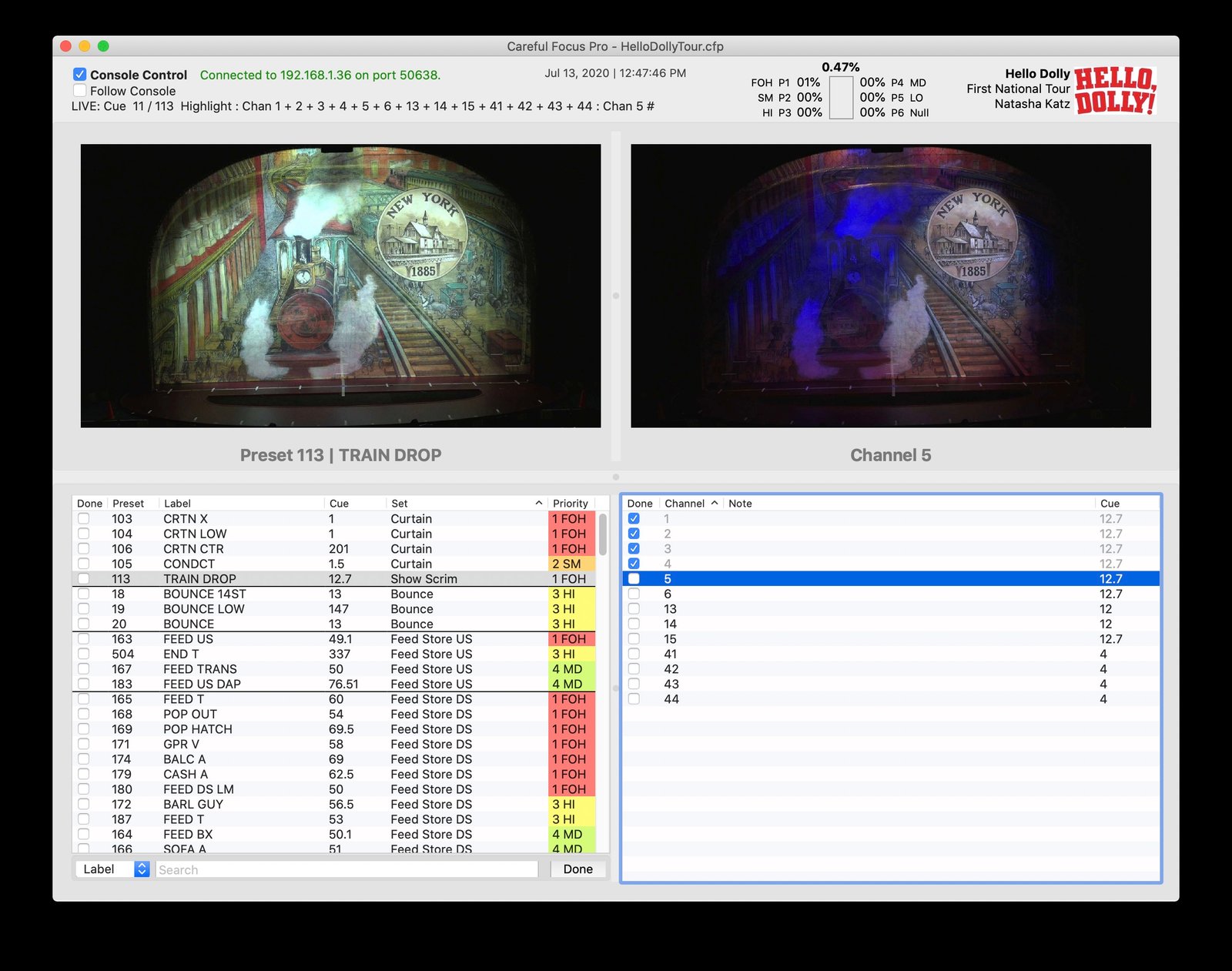Select preset row CASH A

tap(335, 774)
